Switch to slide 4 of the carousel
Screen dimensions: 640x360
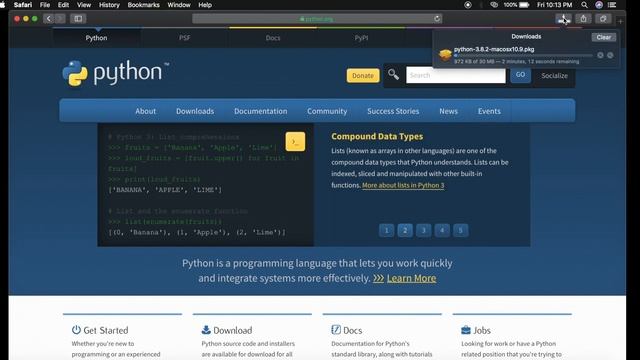[x=442, y=231]
